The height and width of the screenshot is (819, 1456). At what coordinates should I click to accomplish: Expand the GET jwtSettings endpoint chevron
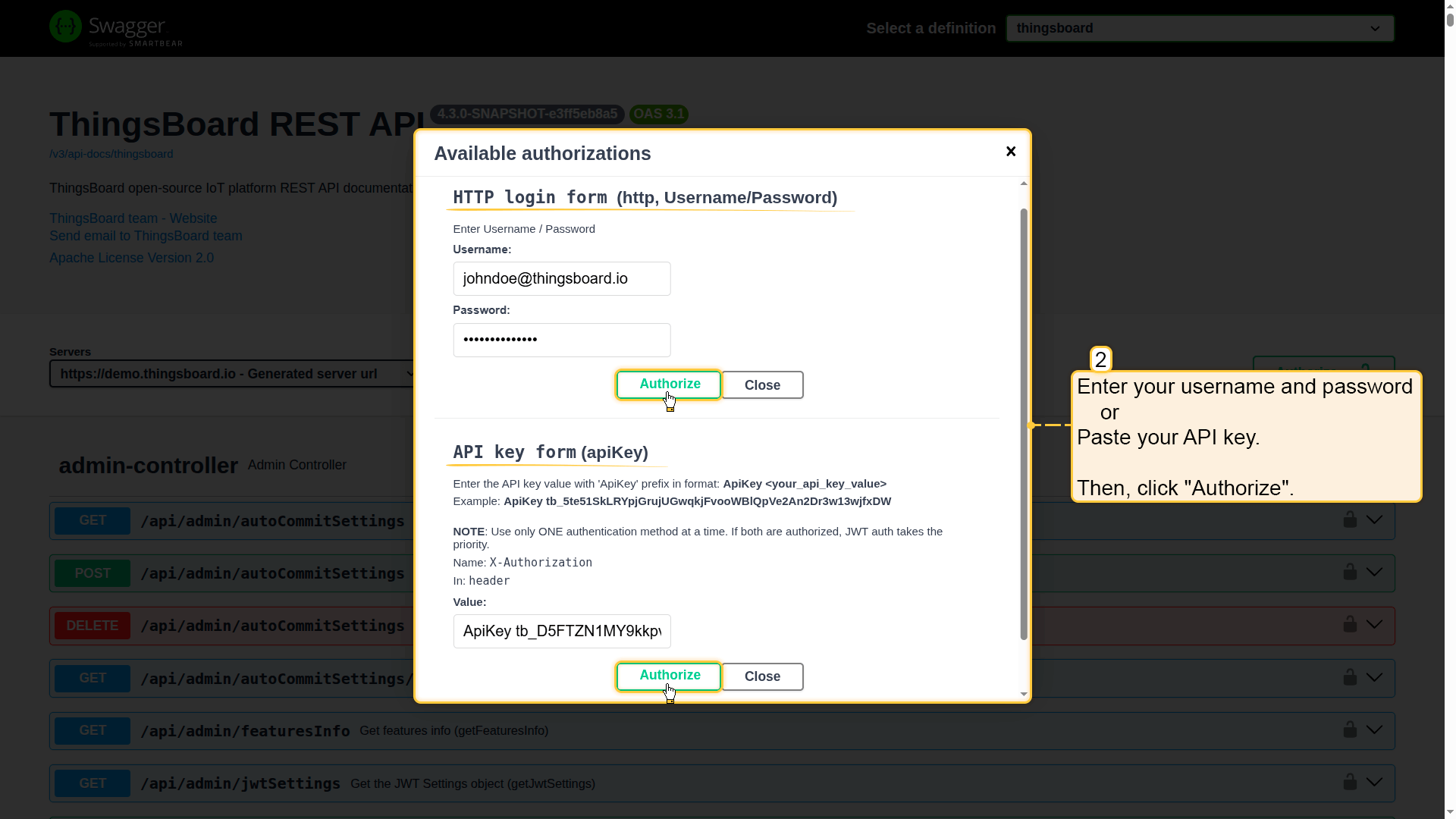[x=1374, y=782]
